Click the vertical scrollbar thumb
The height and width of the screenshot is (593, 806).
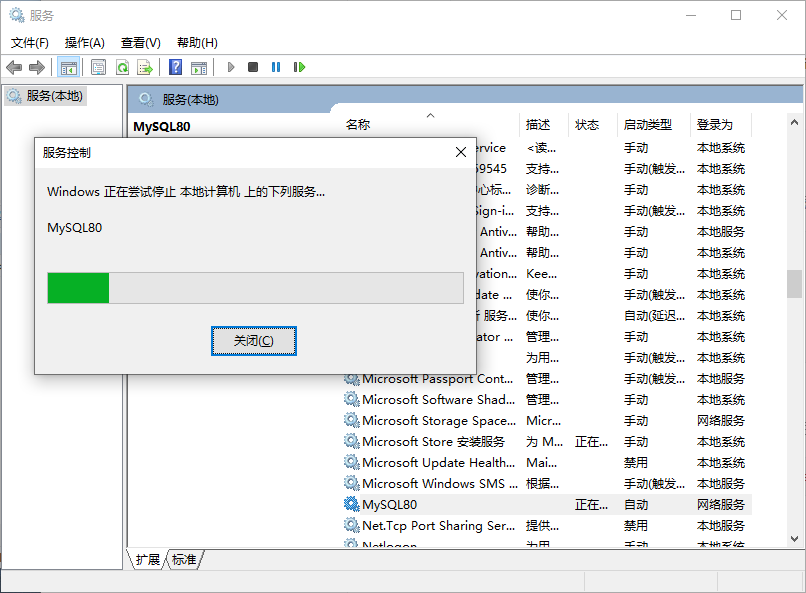point(794,284)
